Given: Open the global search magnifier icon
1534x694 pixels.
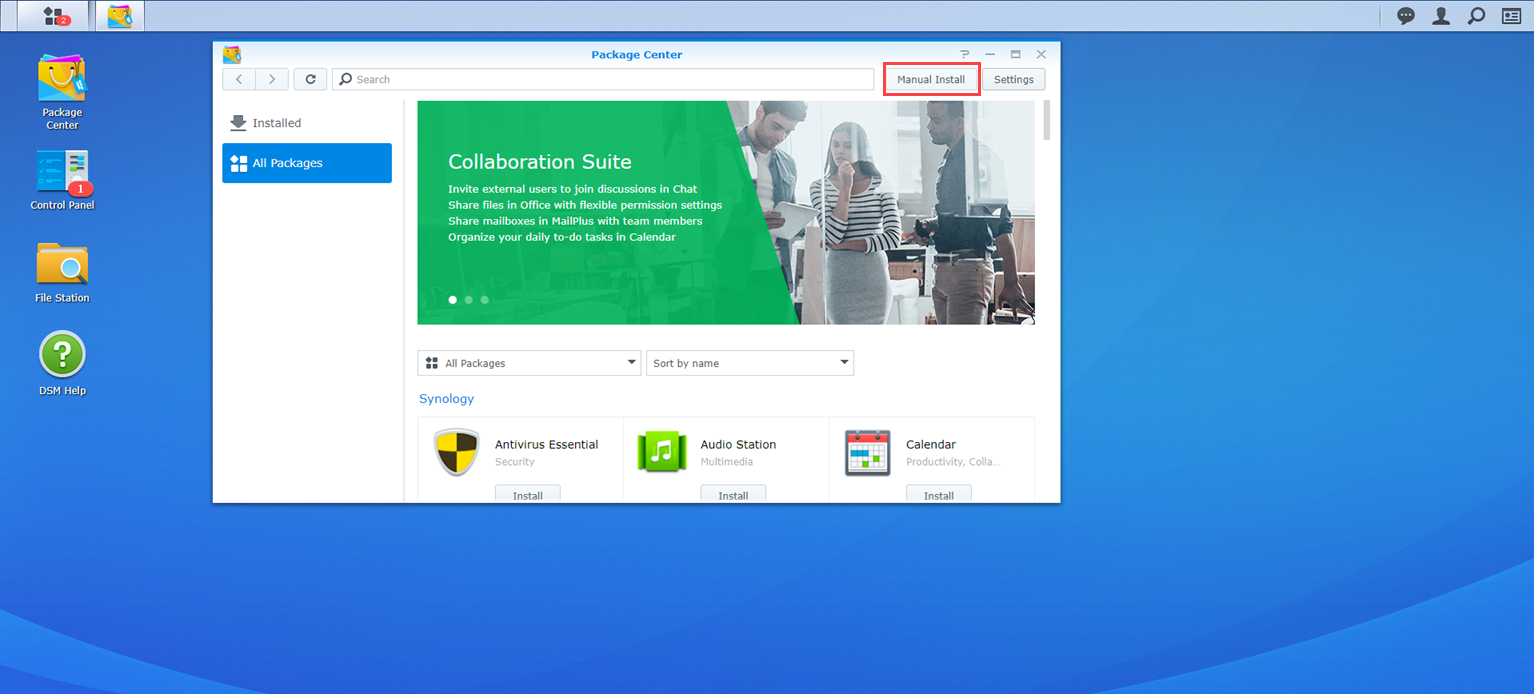Looking at the screenshot, I should [x=1476, y=16].
